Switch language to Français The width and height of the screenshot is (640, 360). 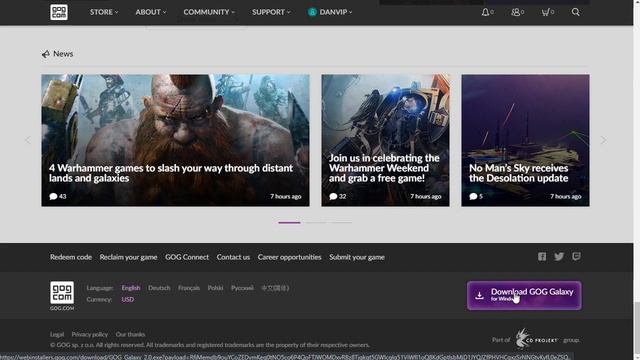click(189, 288)
